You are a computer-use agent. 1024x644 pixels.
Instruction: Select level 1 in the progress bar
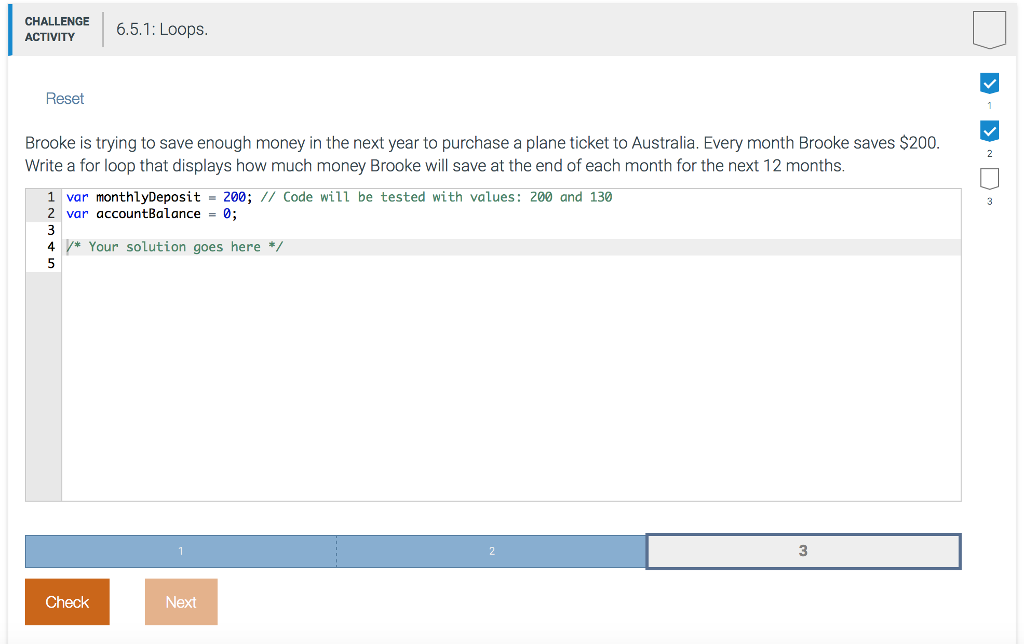click(x=180, y=551)
